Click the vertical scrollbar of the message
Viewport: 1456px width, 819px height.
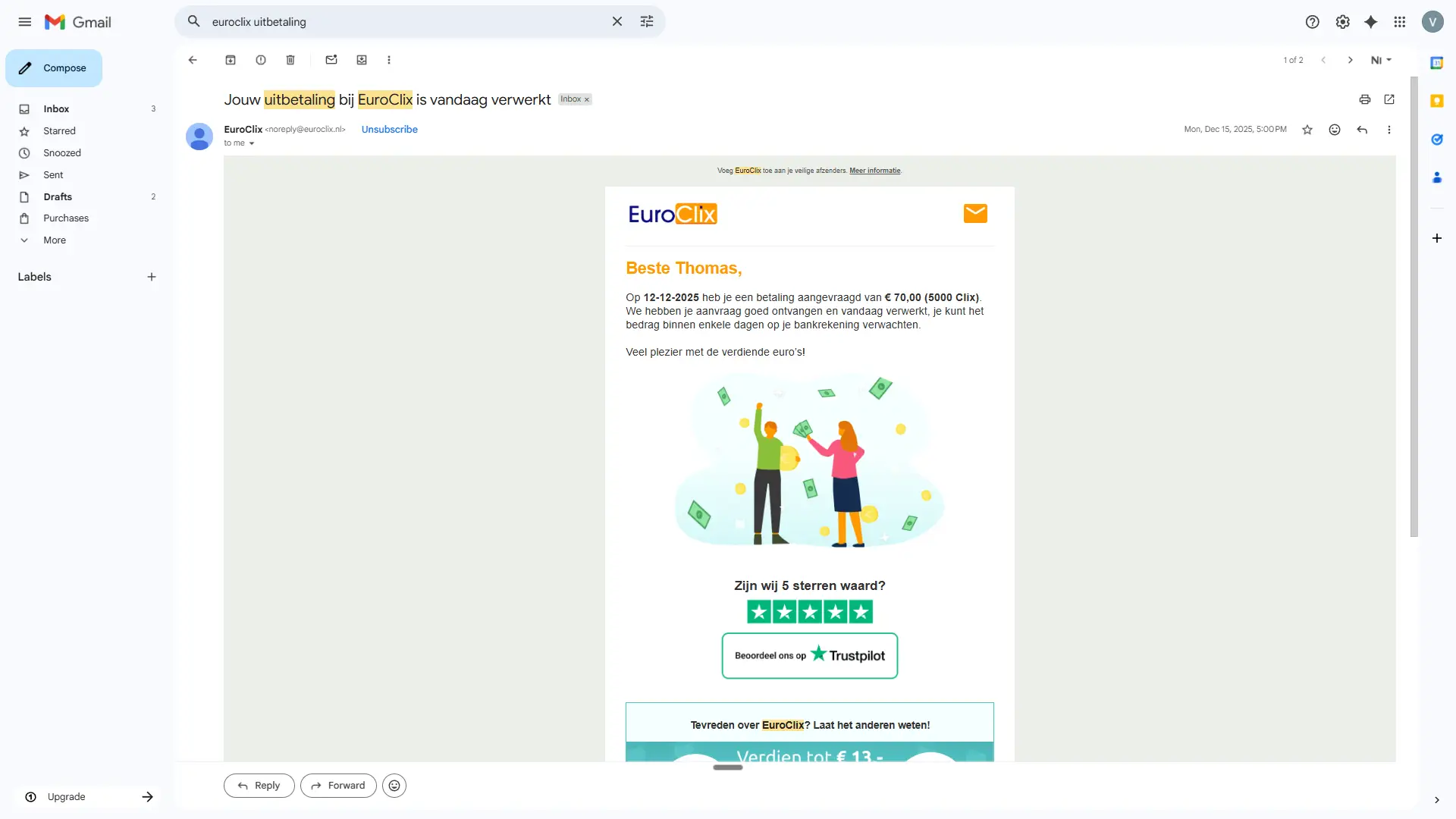click(1414, 303)
